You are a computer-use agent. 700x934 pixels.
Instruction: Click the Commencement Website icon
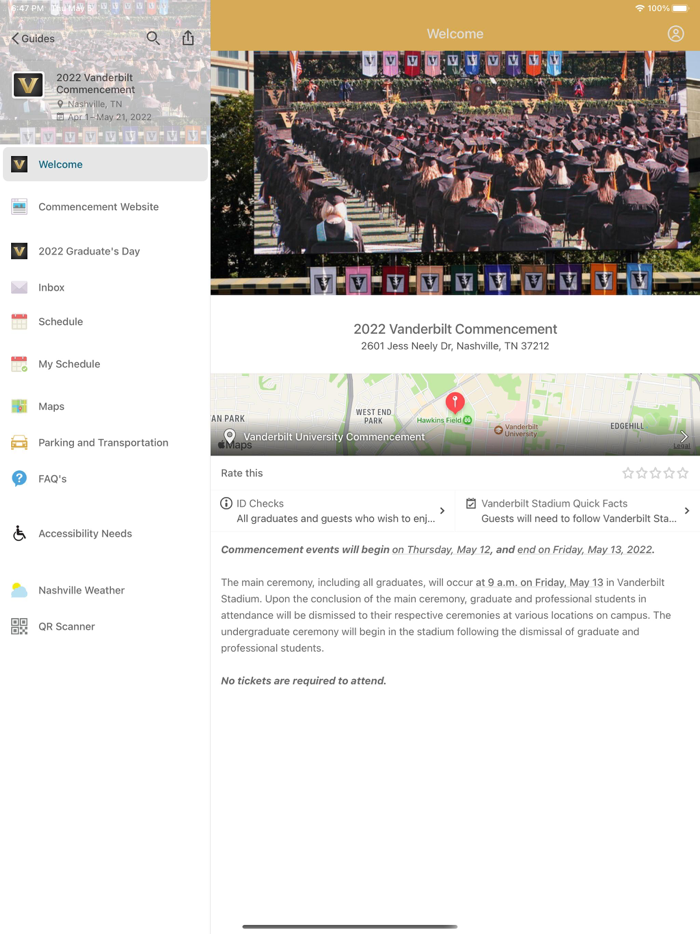(x=19, y=207)
